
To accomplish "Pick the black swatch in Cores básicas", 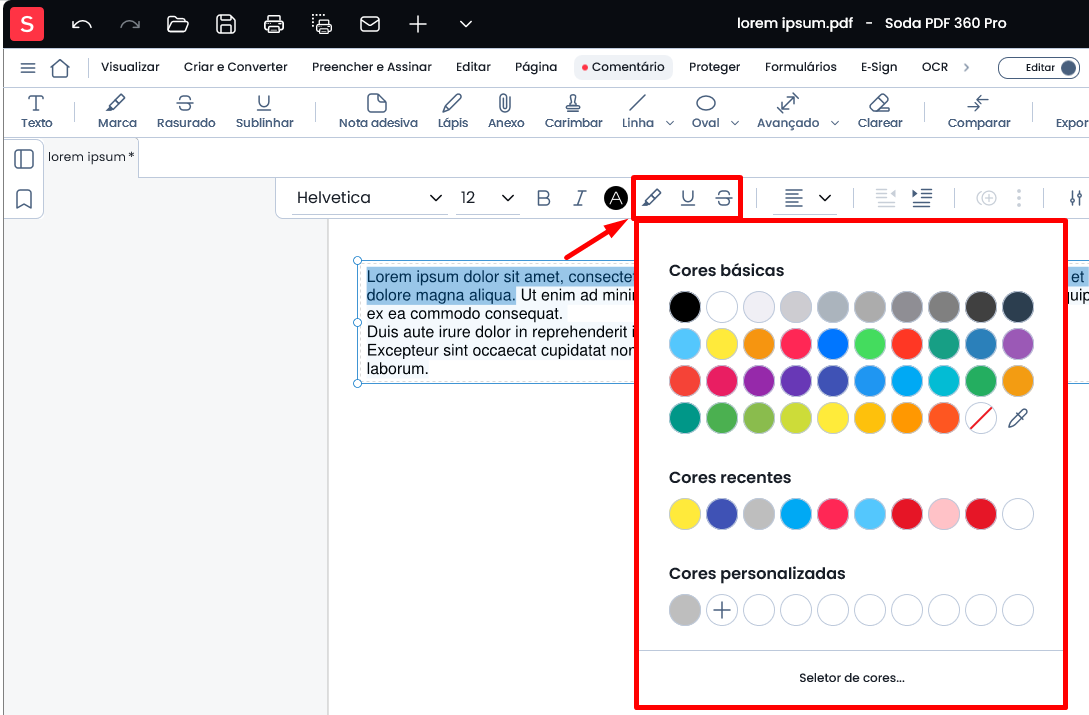I will 685,307.
